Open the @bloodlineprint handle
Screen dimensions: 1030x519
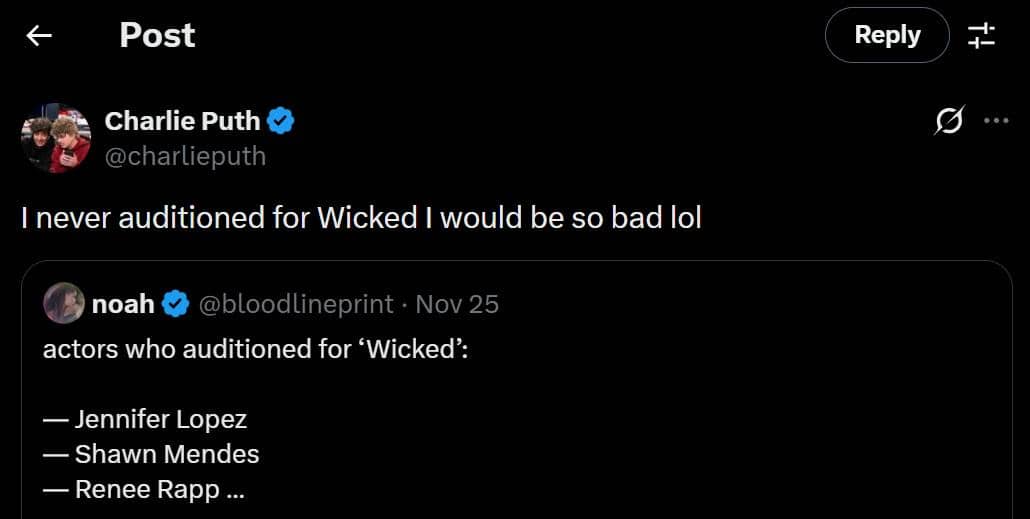pos(298,304)
